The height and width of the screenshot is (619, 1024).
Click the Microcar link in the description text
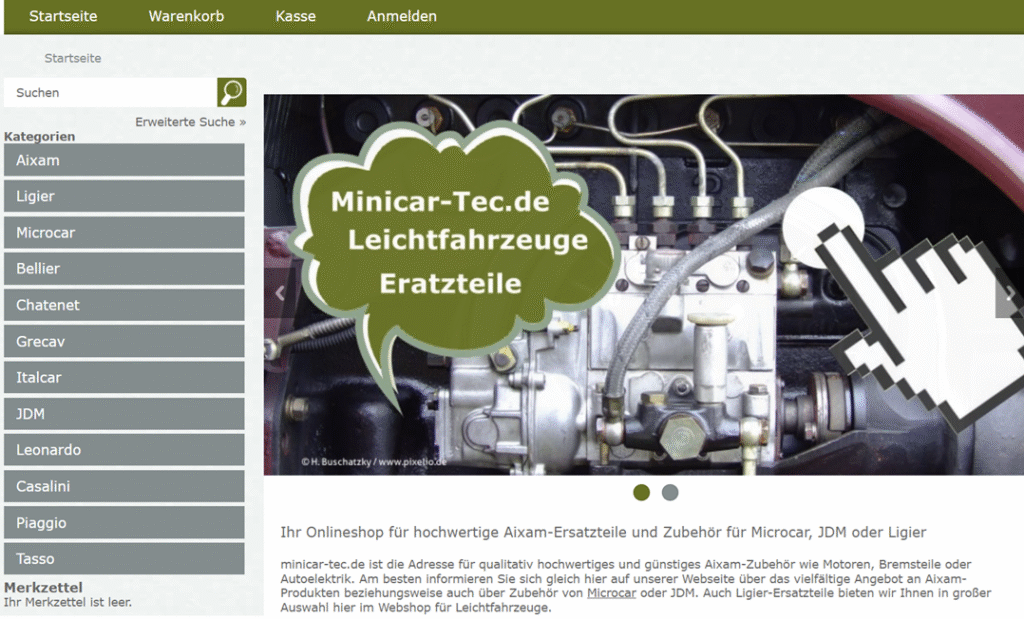[x=612, y=592]
